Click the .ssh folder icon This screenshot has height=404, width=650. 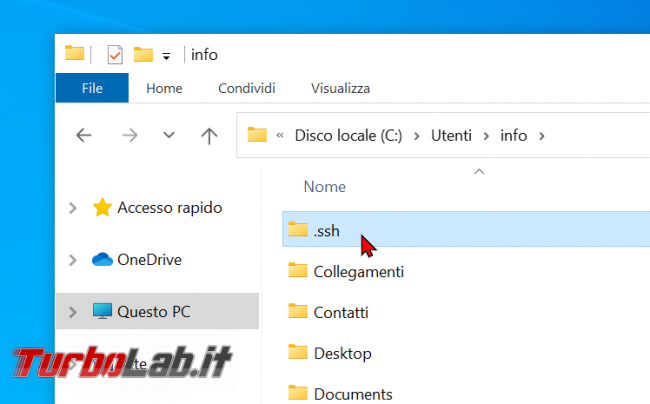(298, 229)
